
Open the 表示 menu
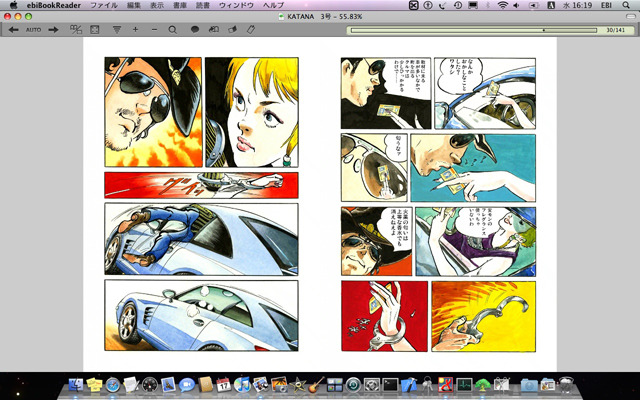(x=157, y=5)
